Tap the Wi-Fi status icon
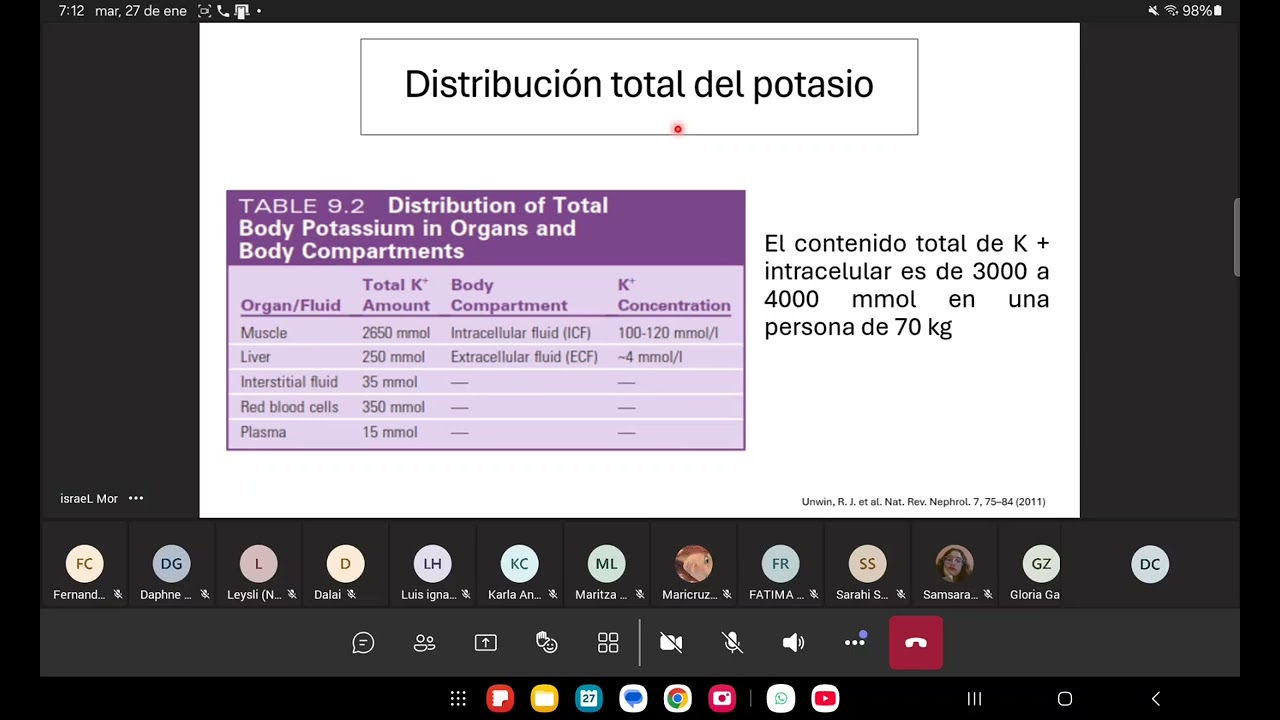This screenshot has width=1280, height=720. (x=1171, y=11)
